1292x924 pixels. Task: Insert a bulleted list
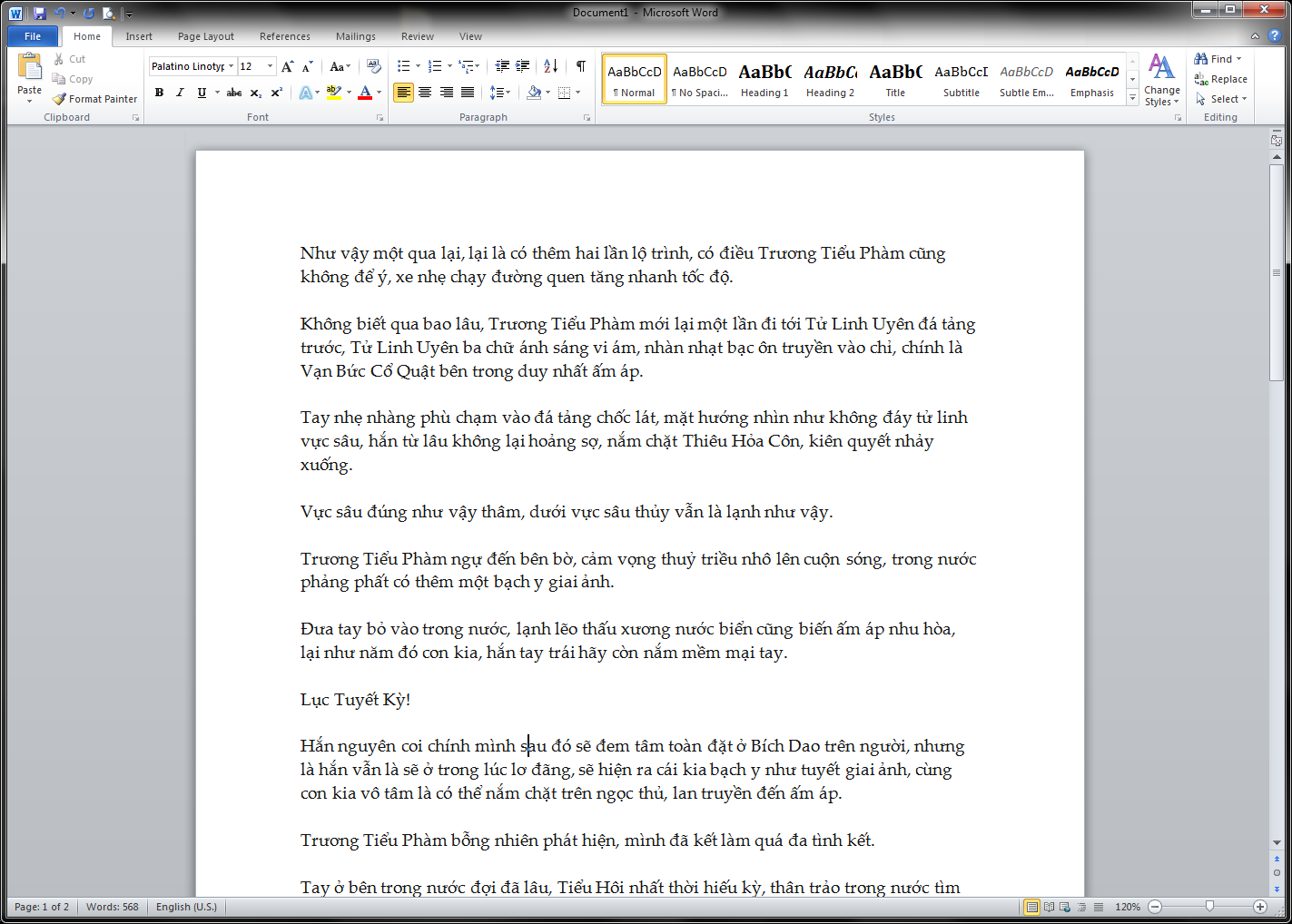click(404, 66)
